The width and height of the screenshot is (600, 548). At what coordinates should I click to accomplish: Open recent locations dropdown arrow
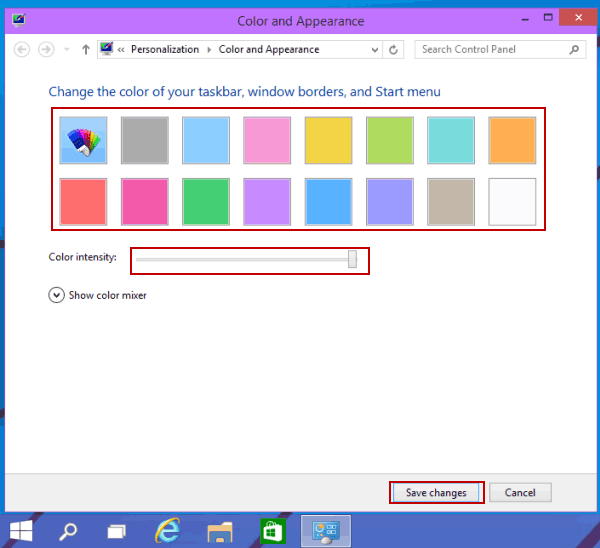[x=67, y=49]
